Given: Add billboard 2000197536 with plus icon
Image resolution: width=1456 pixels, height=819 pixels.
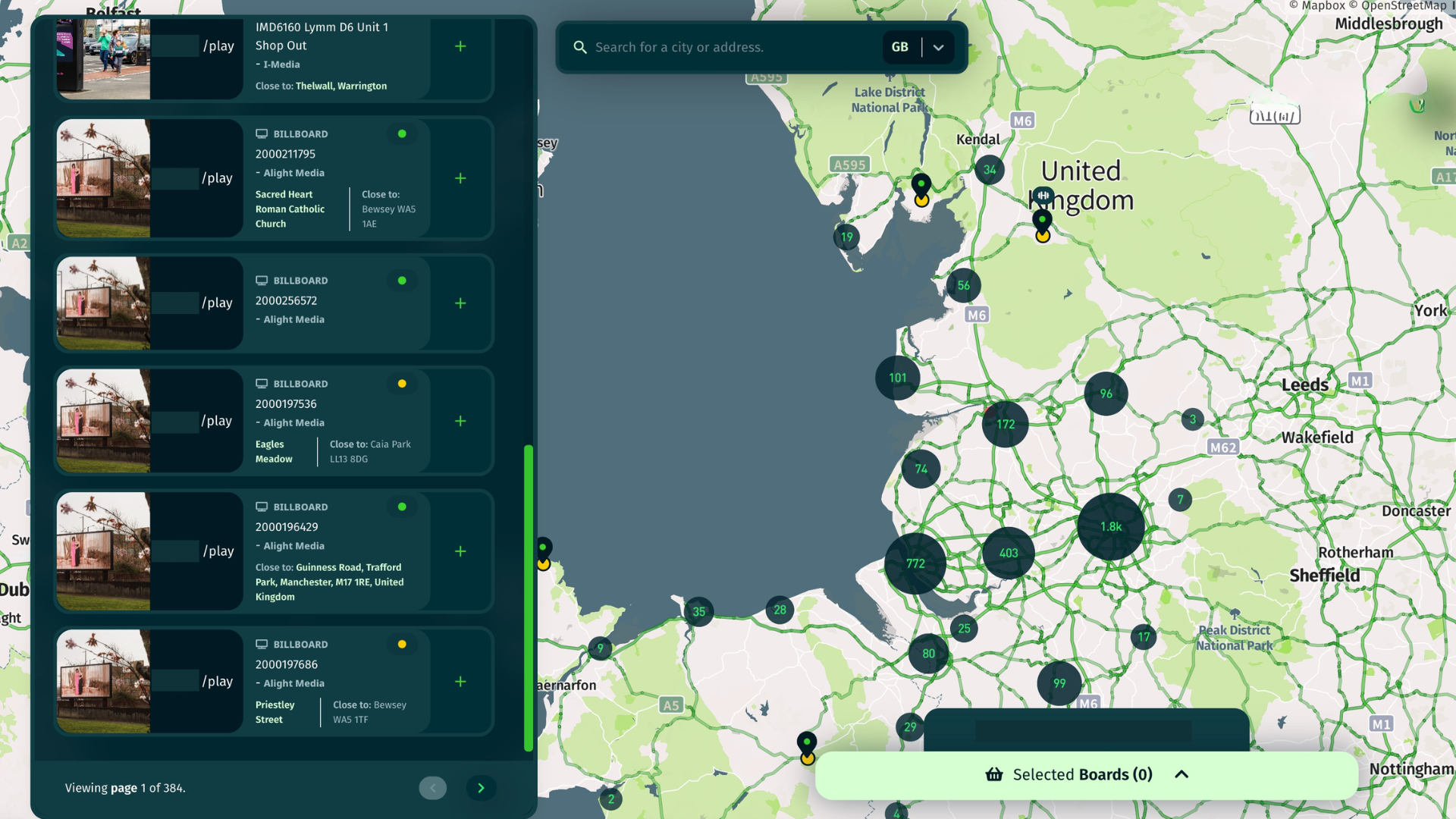Looking at the screenshot, I should pyautogui.click(x=460, y=421).
